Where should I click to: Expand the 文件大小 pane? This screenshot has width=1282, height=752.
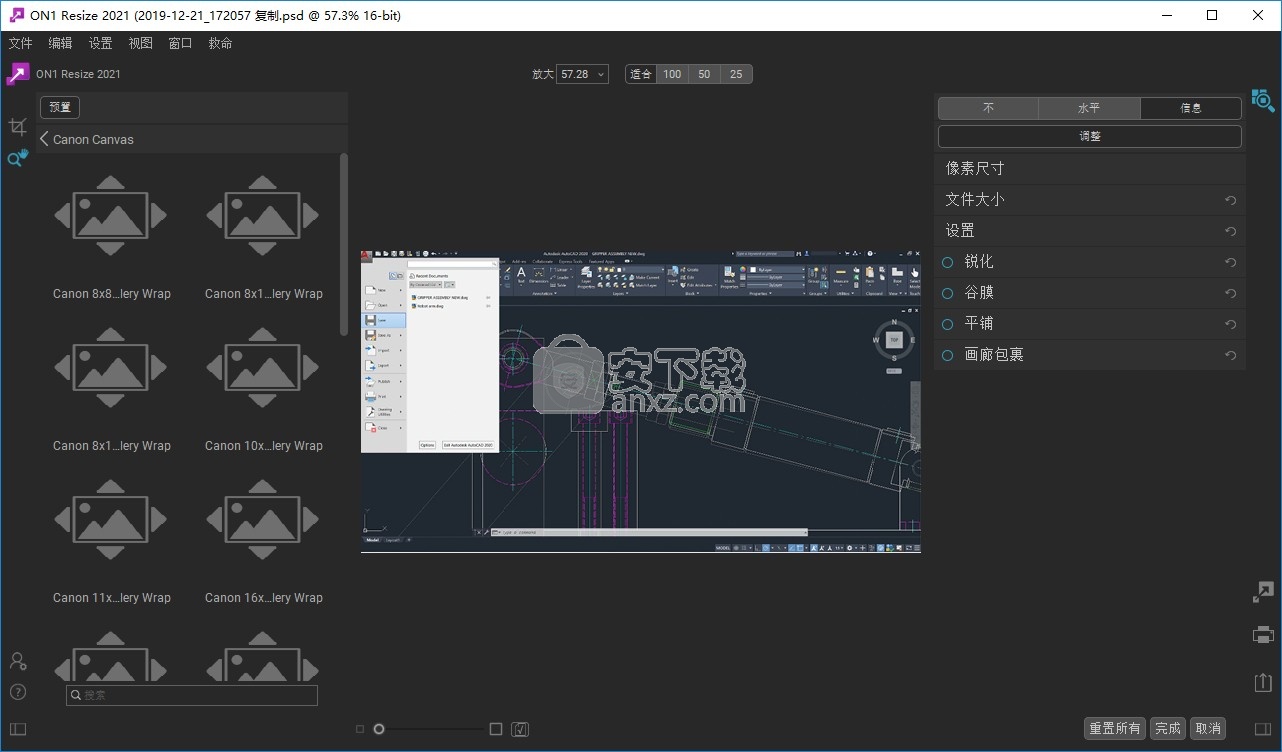pyautogui.click(x=1090, y=200)
